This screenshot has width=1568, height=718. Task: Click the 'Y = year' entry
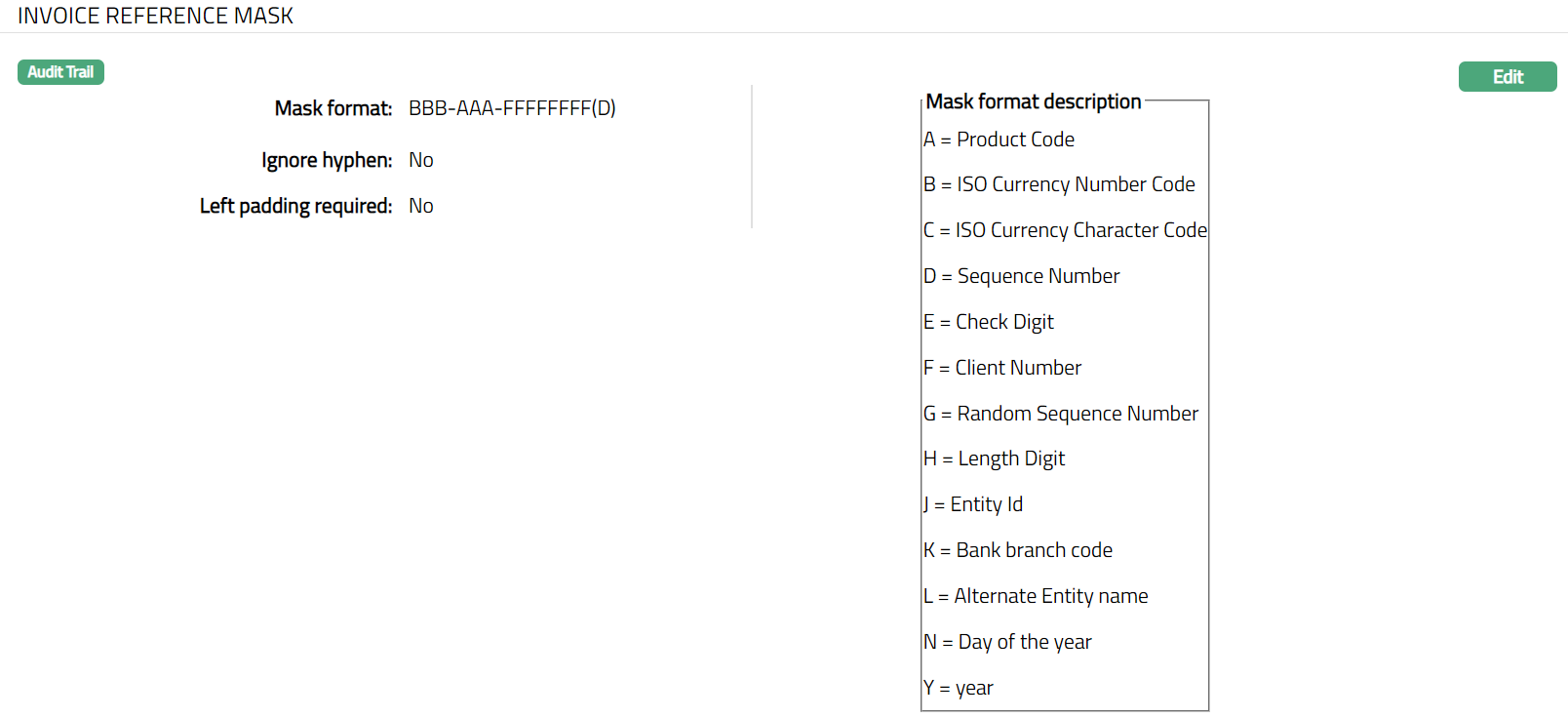tap(958, 688)
